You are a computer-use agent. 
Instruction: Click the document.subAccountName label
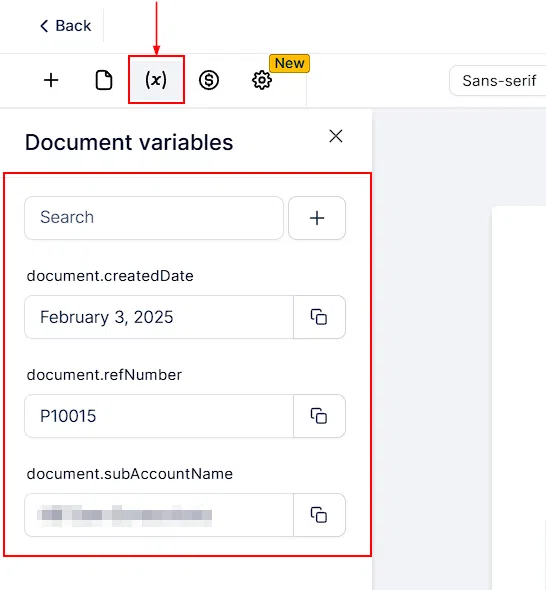tap(129, 474)
